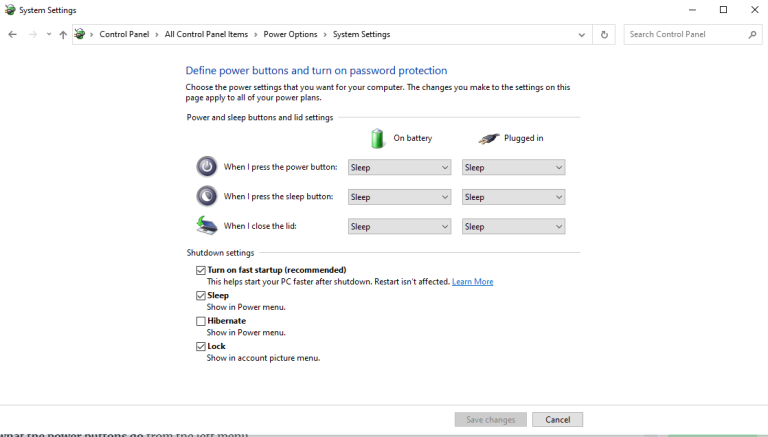Click the power button icon

click(x=207, y=167)
